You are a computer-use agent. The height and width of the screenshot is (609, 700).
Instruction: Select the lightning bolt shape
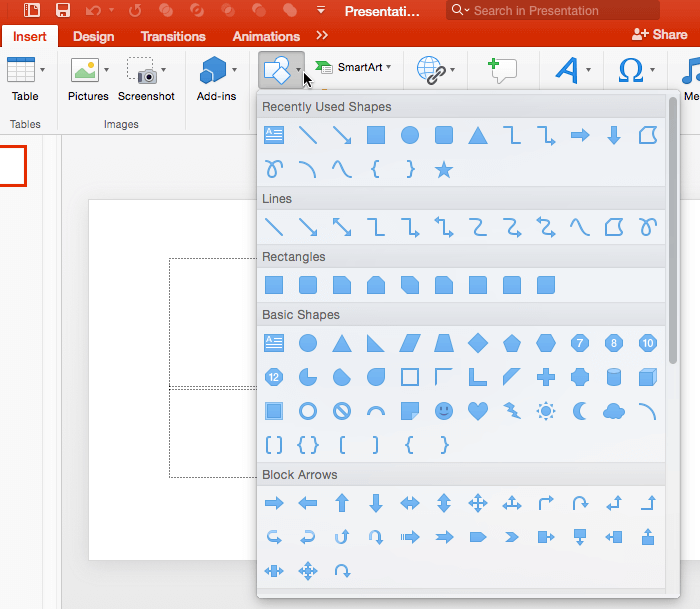512,411
